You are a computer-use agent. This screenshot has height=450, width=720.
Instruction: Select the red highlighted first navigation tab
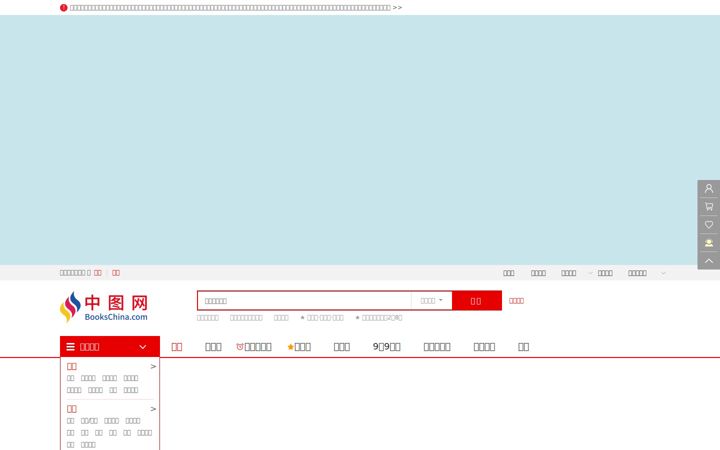point(177,347)
